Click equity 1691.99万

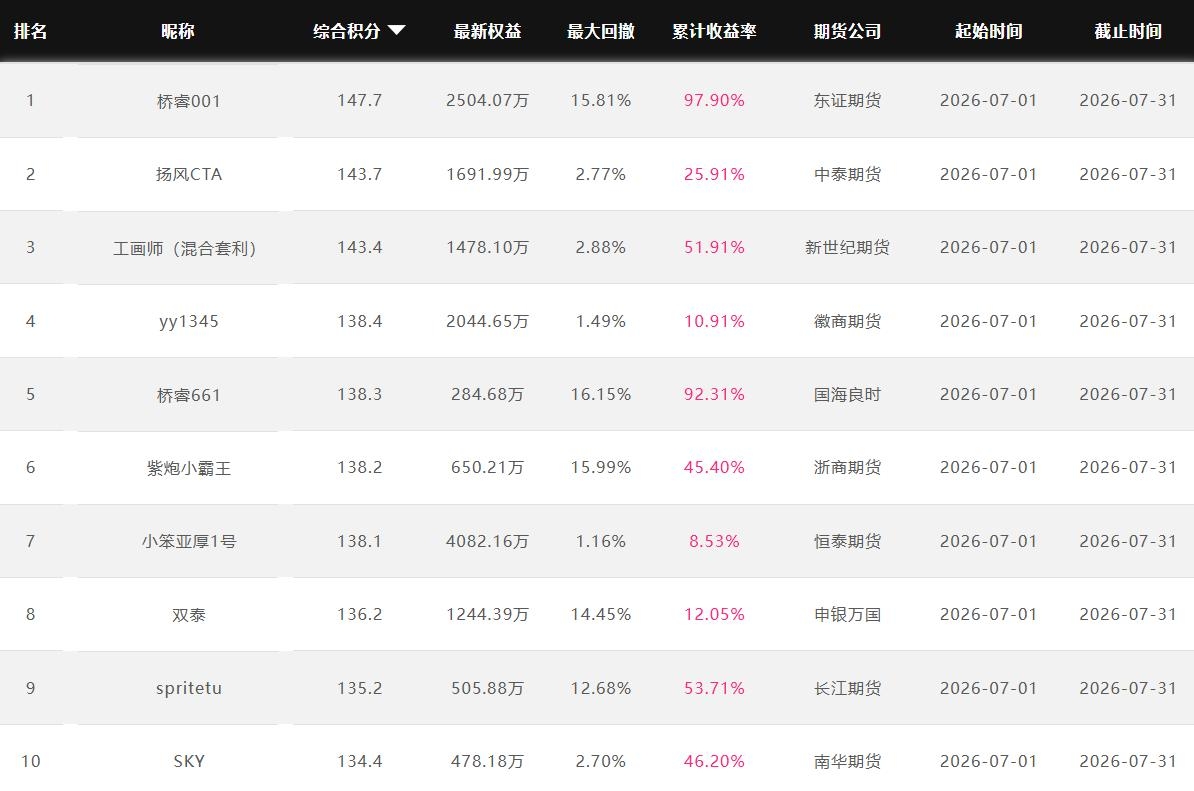pyautogui.click(x=487, y=174)
